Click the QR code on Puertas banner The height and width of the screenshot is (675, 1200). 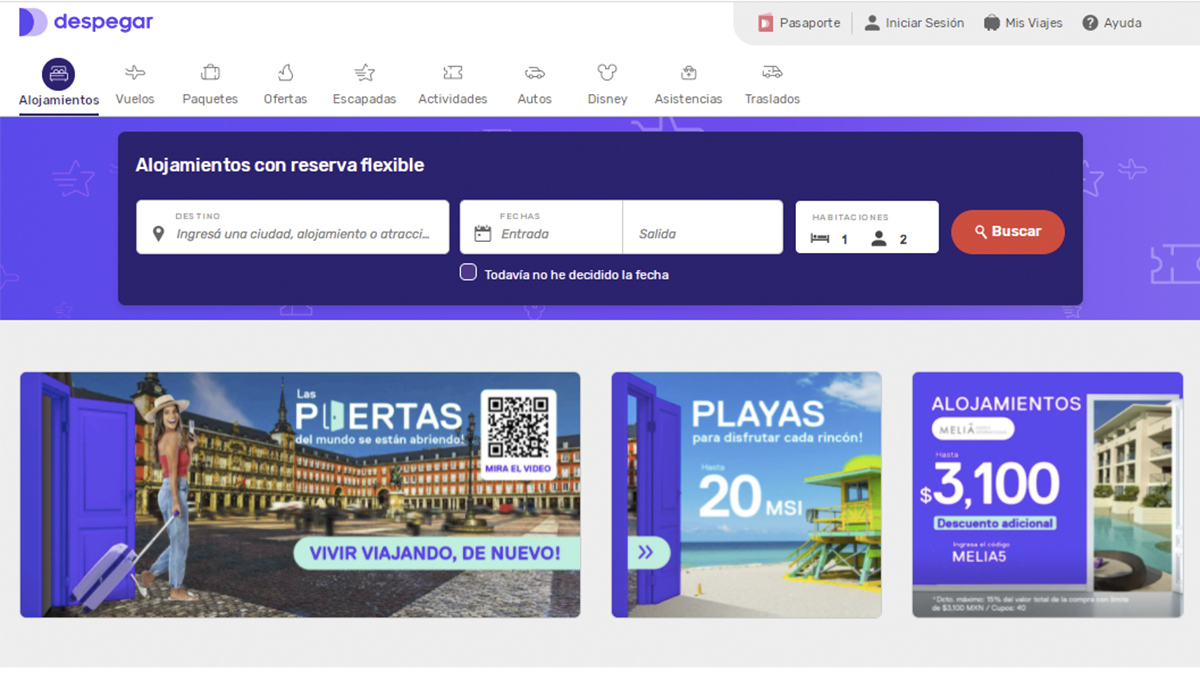[x=518, y=425]
